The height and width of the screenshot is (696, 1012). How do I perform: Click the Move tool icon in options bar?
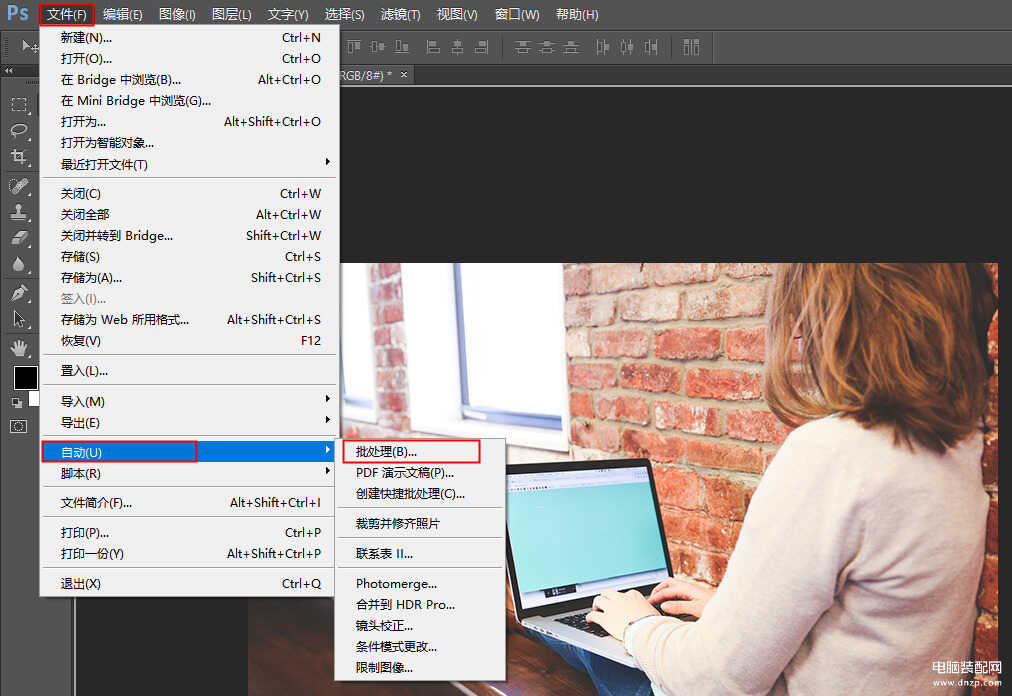[28, 46]
